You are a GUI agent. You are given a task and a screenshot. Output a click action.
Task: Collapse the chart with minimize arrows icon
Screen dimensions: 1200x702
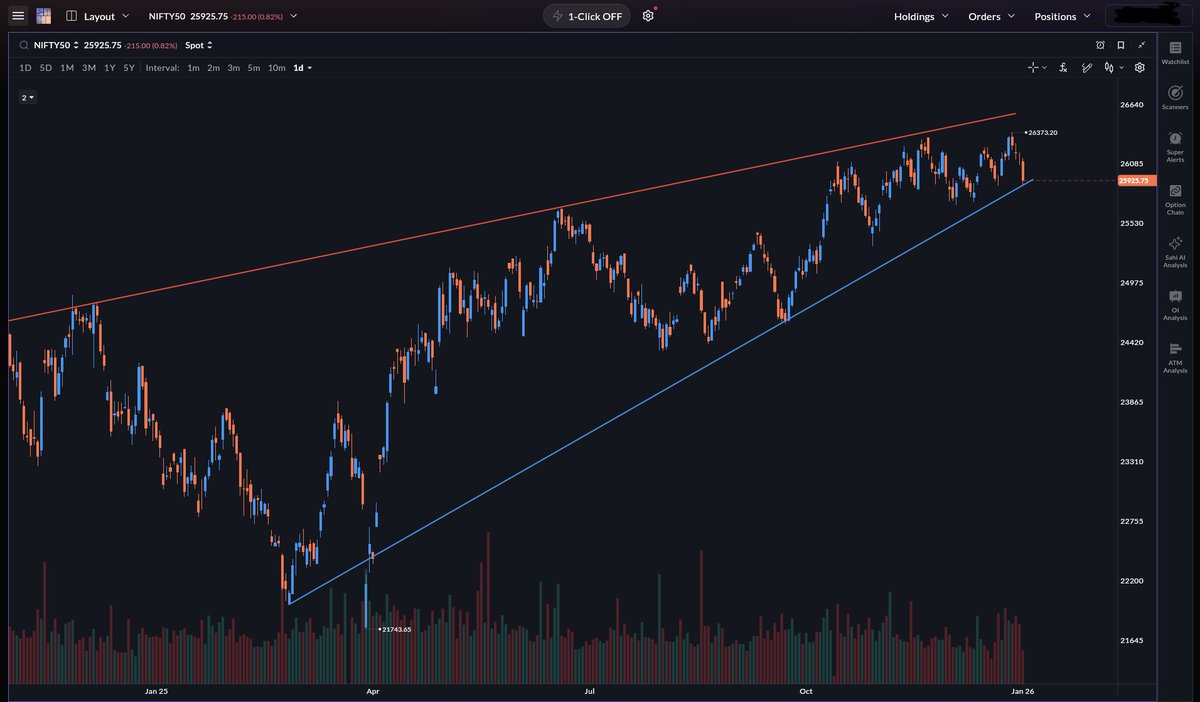point(1141,45)
